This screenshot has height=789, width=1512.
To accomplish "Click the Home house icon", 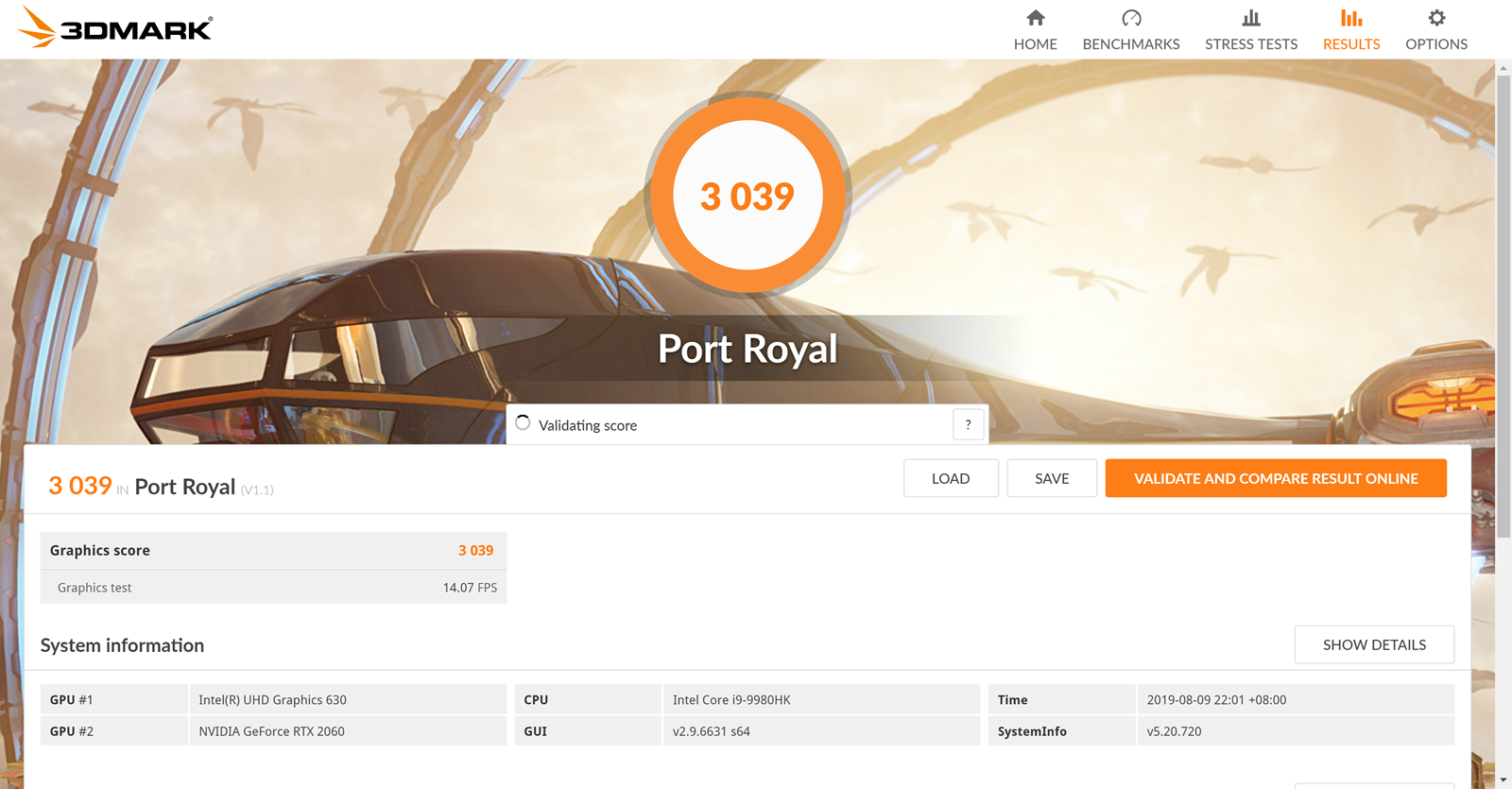I will tap(1035, 18).
